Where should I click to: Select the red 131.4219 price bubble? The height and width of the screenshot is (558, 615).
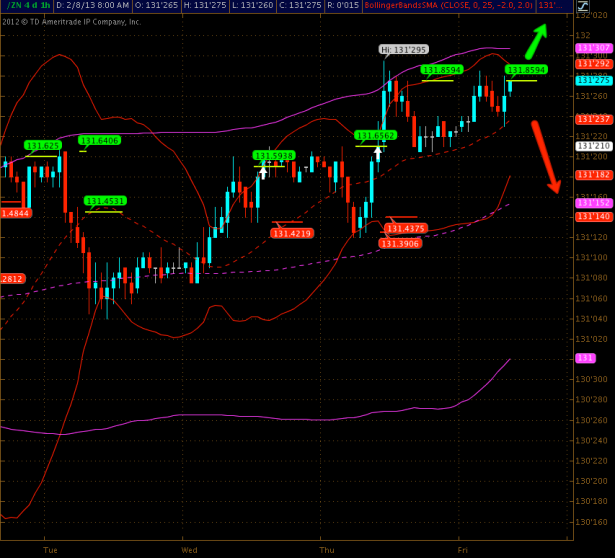pyautogui.click(x=292, y=233)
